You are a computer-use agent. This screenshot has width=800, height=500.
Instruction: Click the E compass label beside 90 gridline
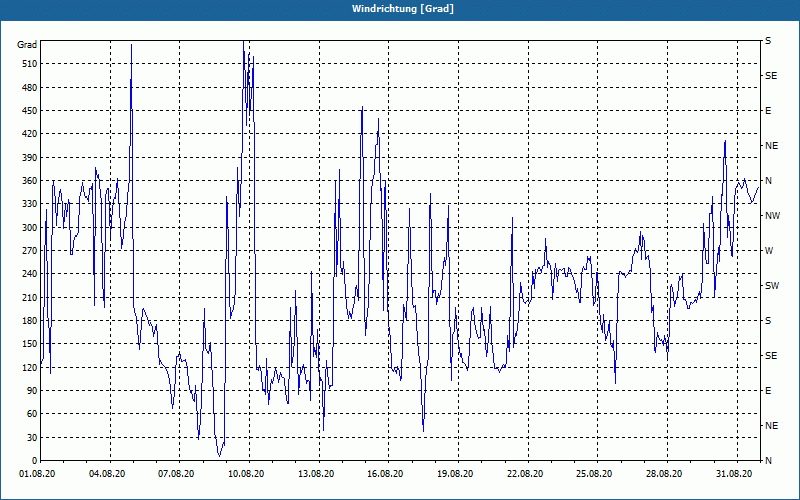[x=768, y=390]
